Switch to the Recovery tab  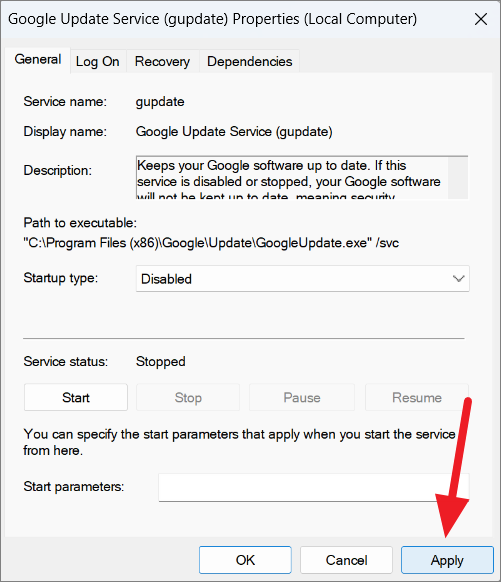point(163,61)
